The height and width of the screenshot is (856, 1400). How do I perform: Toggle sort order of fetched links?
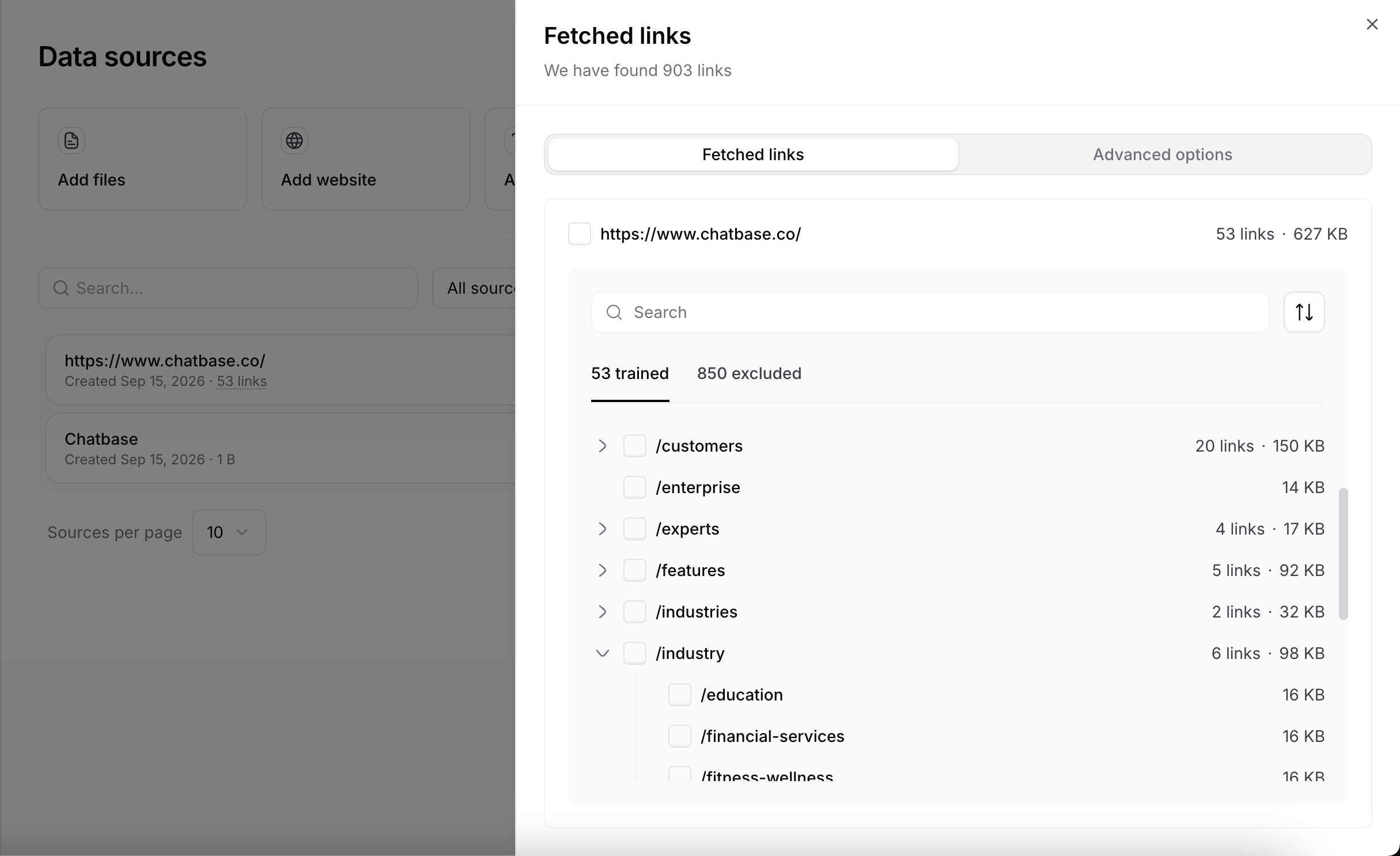click(x=1304, y=312)
